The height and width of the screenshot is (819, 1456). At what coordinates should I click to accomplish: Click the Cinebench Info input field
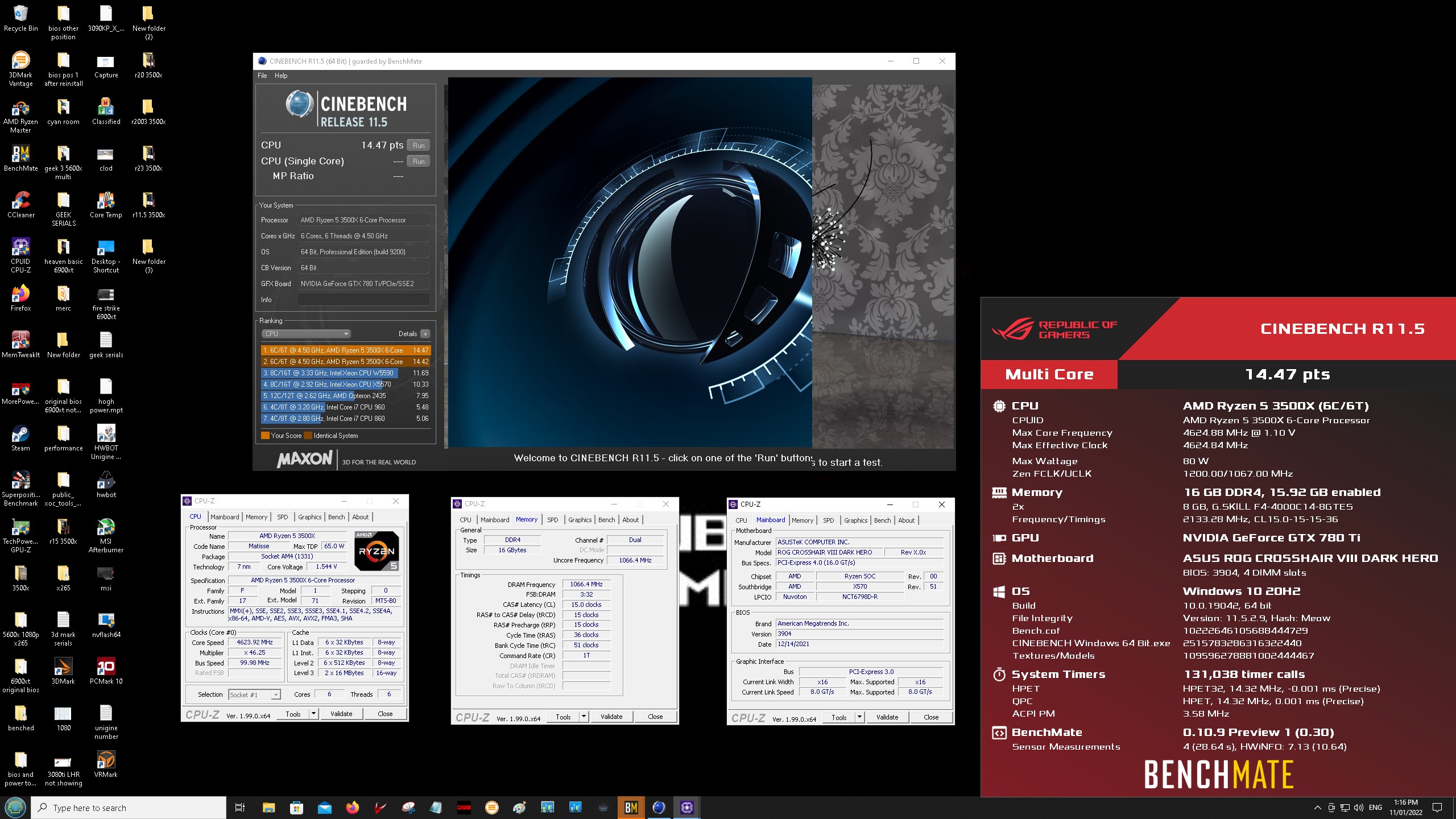[x=364, y=300]
